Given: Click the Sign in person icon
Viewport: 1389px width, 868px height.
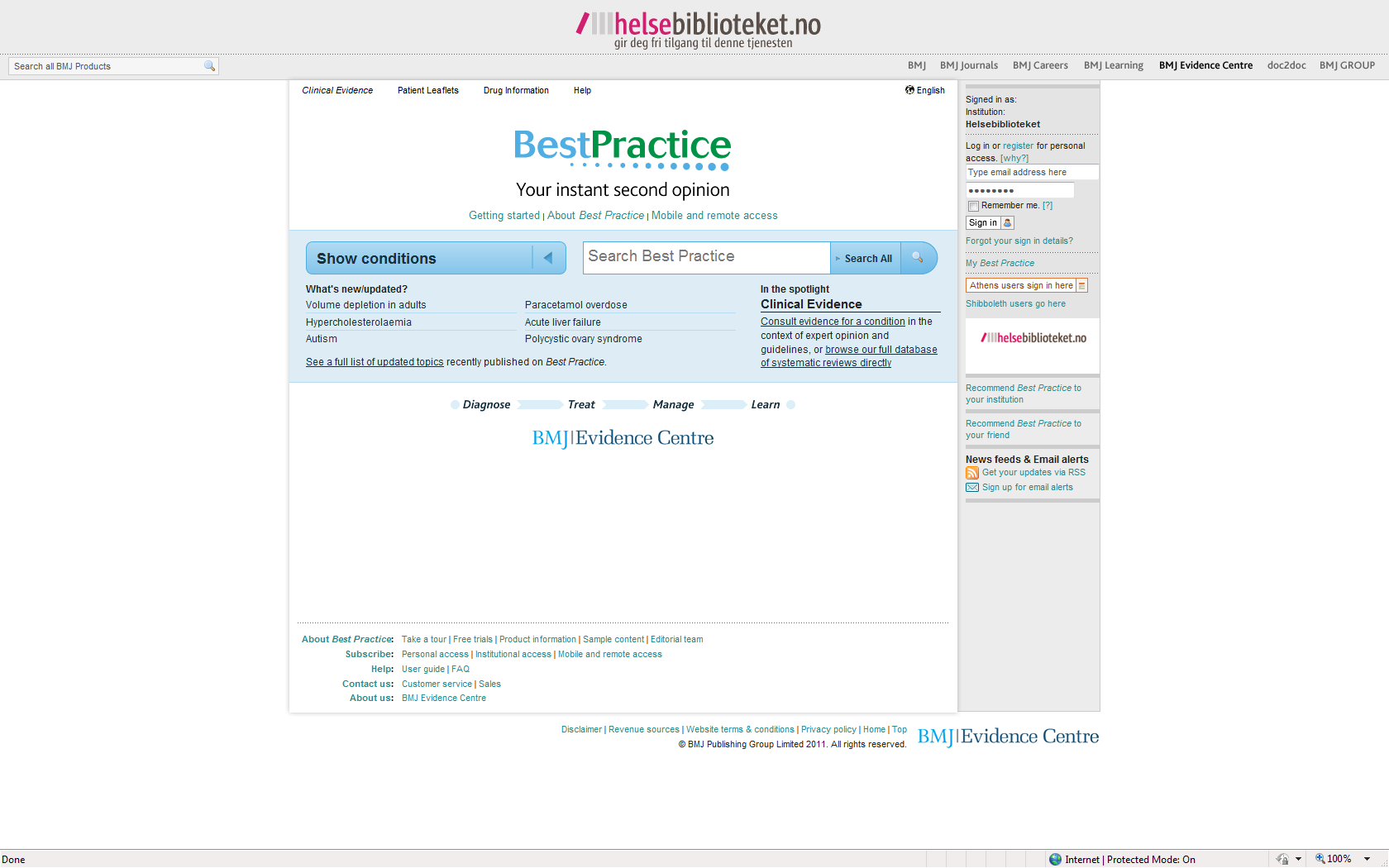Looking at the screenshot, I should [1007, 223].
